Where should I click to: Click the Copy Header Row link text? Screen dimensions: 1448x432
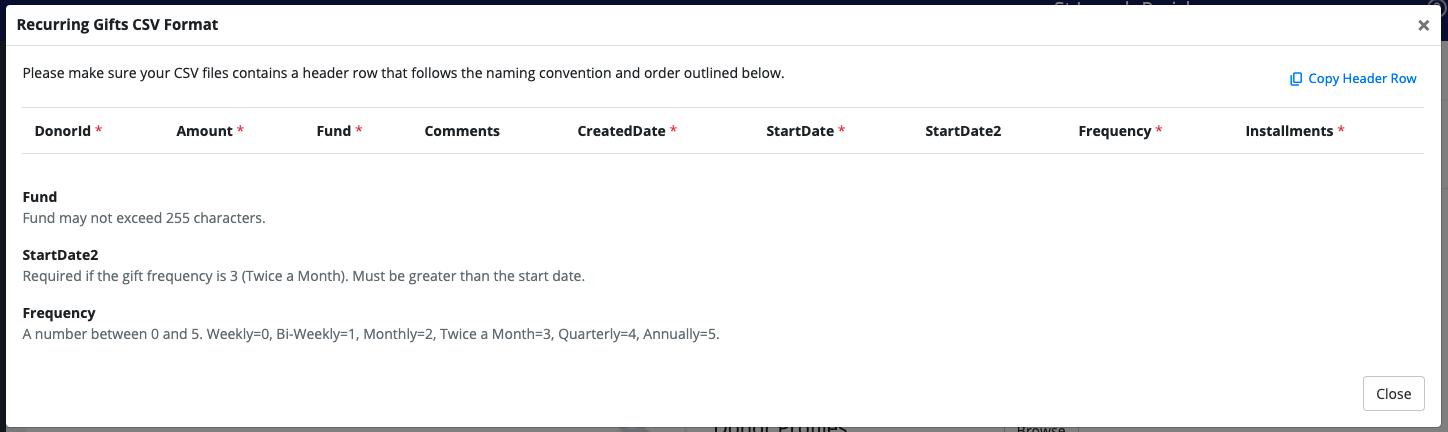(x=1362, y=79)
